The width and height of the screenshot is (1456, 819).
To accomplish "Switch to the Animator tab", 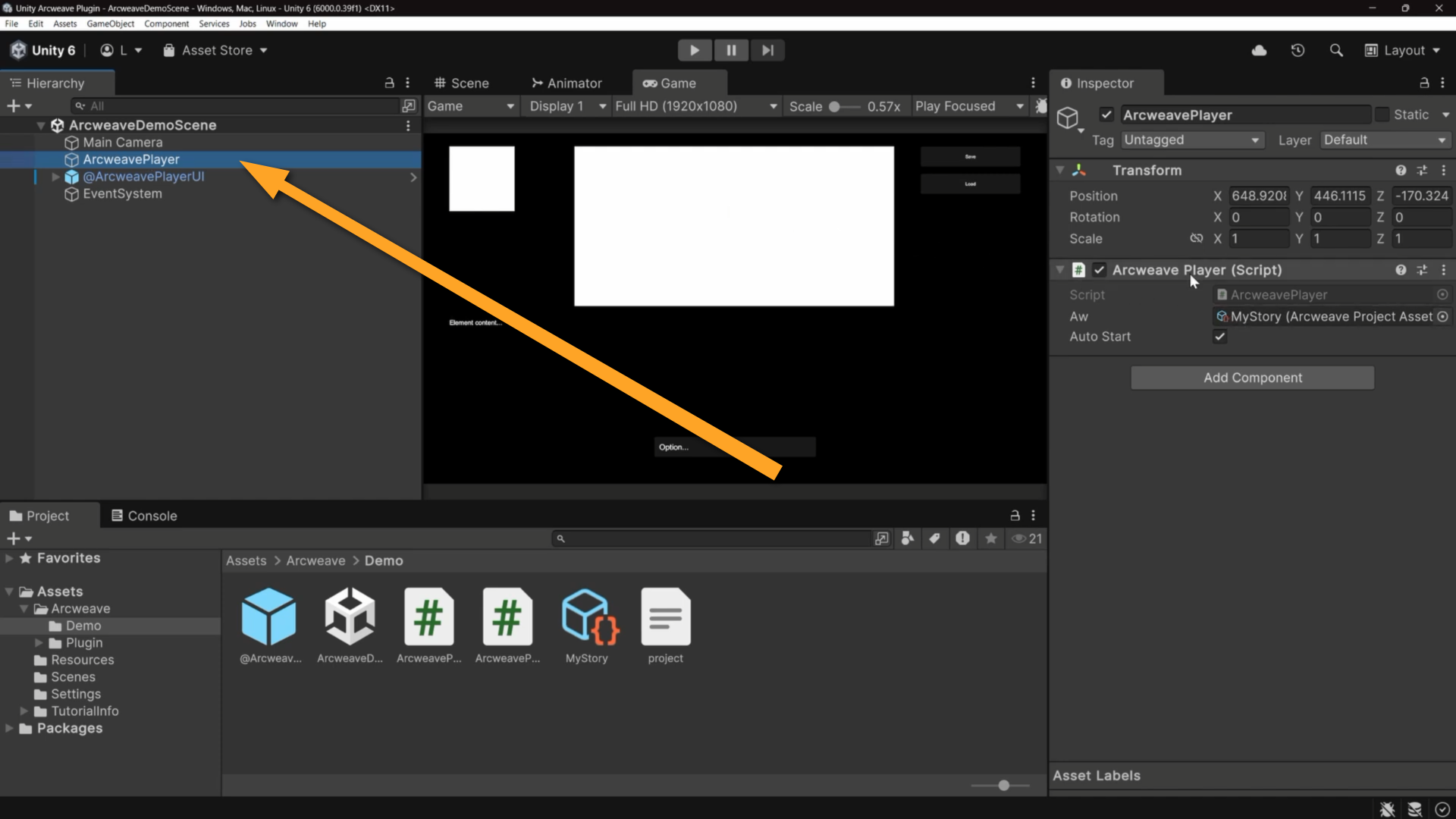I will point(566,83).
